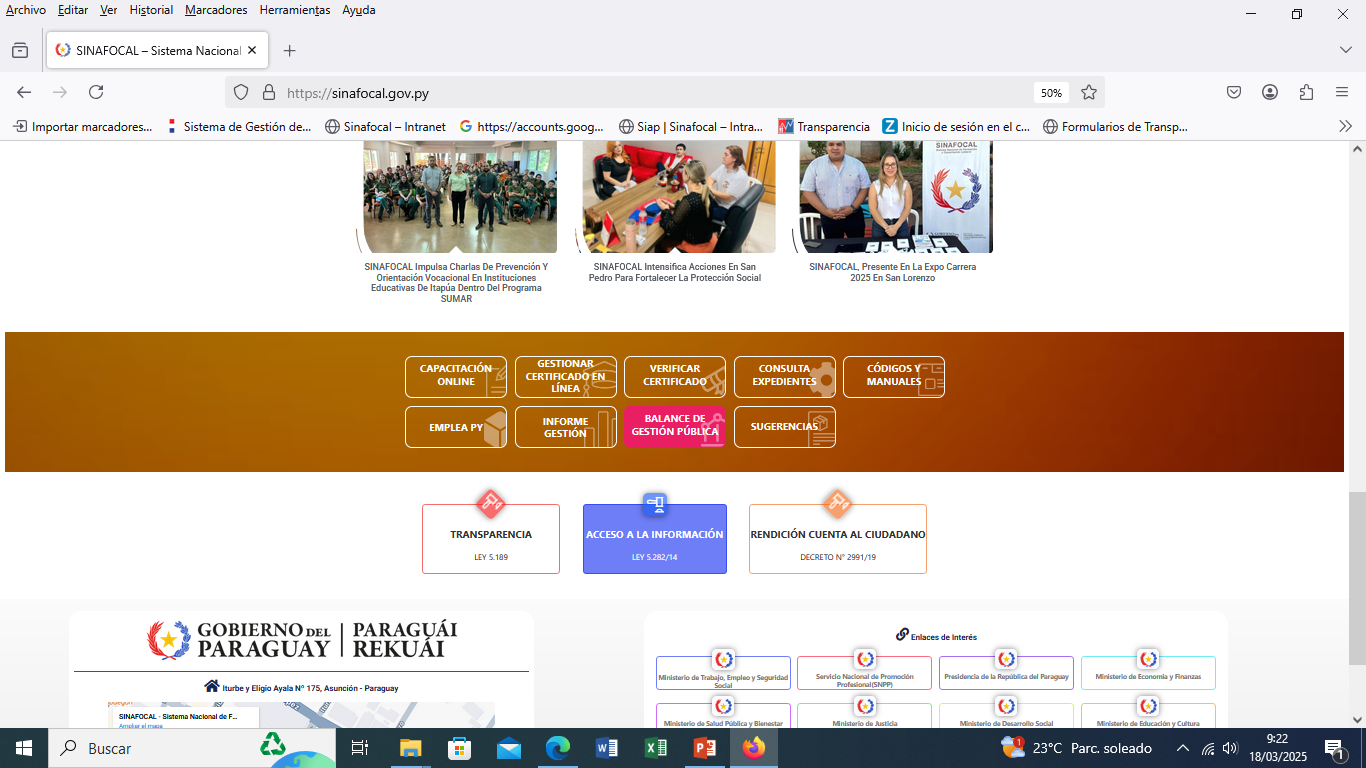The image size is (1366, 768).
Task: Expand system tray hidden icons arrow
Action: tap(1182, 748)
